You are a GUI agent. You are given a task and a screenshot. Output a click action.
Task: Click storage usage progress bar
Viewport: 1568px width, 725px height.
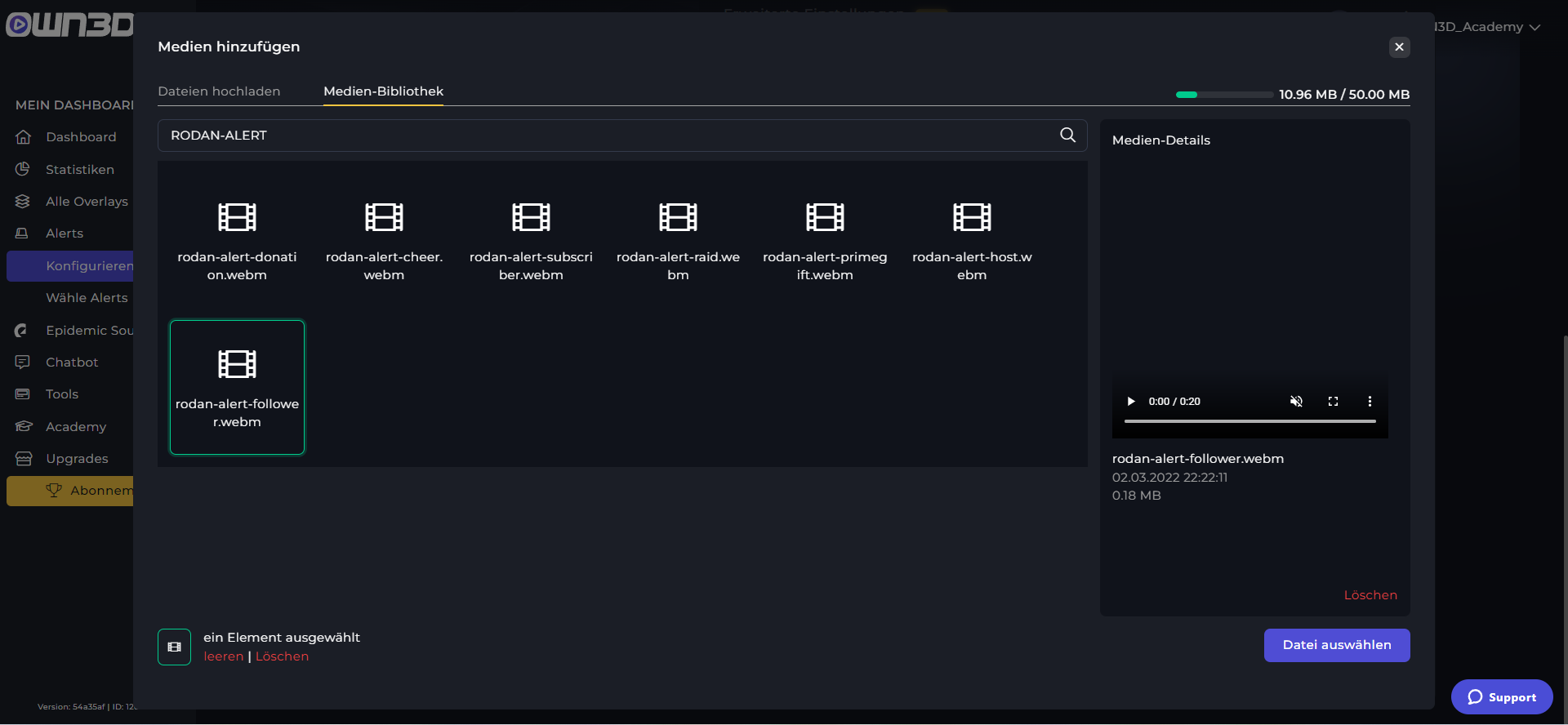[x=1224, y=95]
